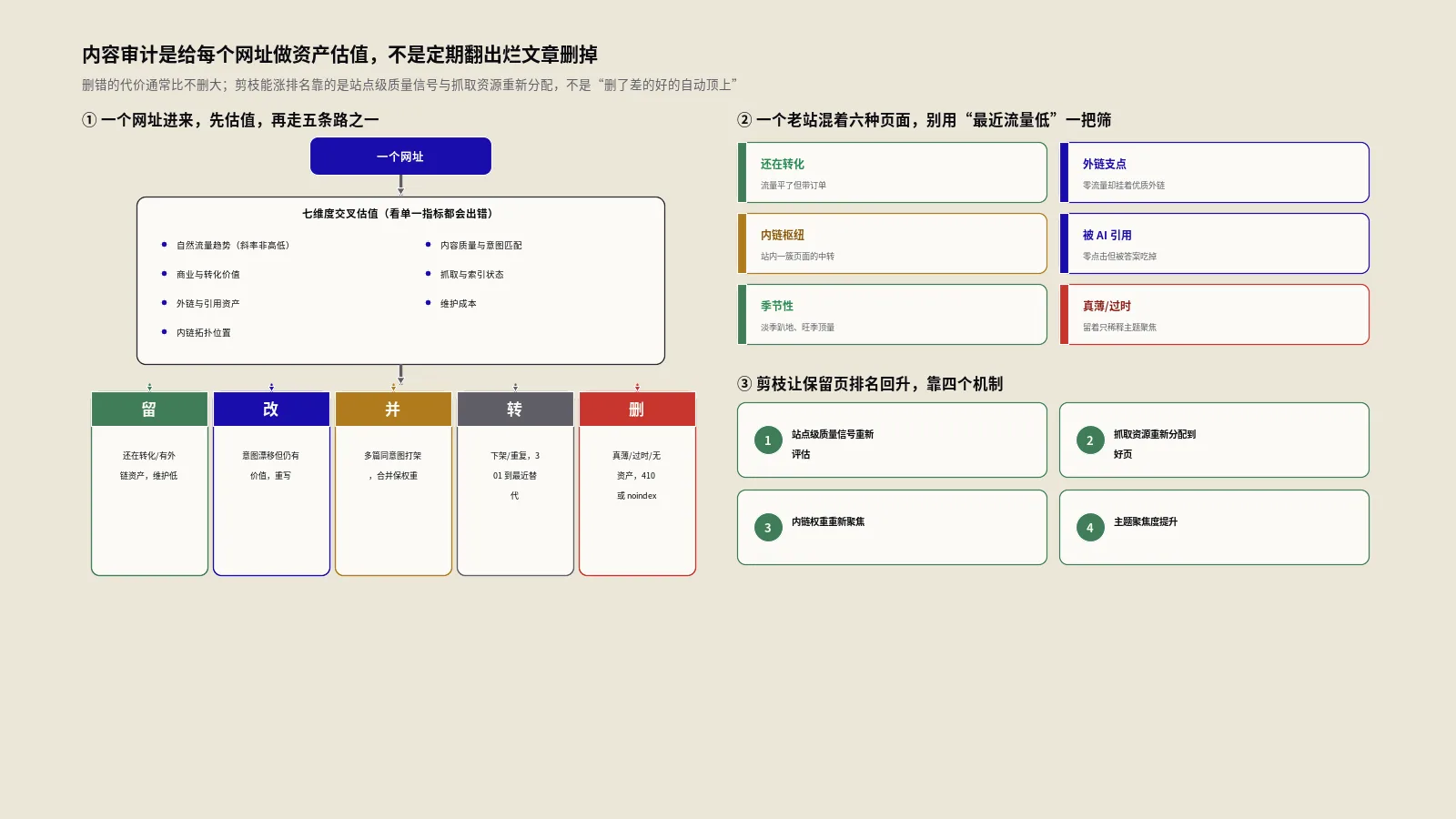Viewport: 1456px width, 819px height.
Task: Click the '淡季趴地、旺季顶量' description
Action: [798, 328]
